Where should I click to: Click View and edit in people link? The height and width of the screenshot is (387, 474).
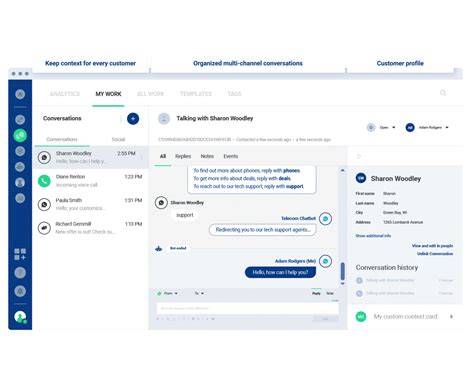(x=432, y=246)
